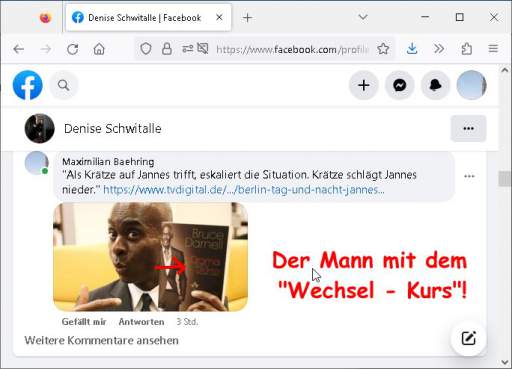Open the tvdigital.de link in comment
Viewport: 512px width, 369px height.
click(244, 190)
